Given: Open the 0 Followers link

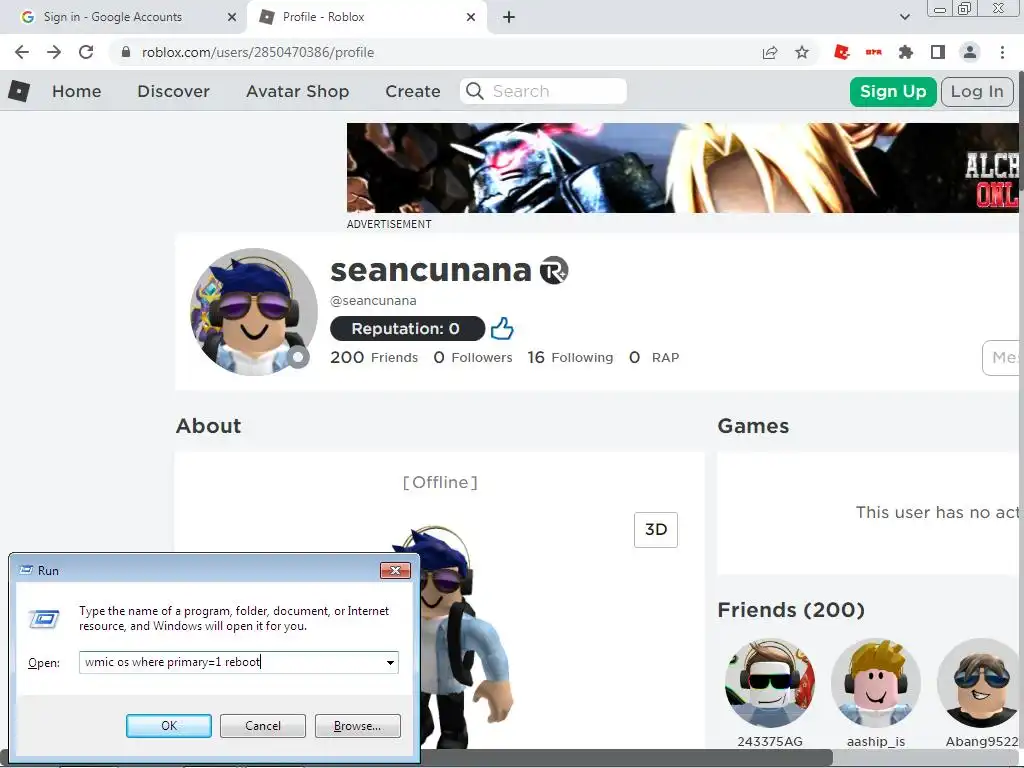Looking at the screenshot, I should [473, 357].
